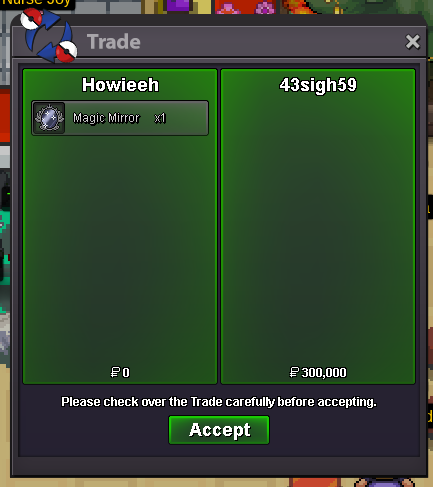Click the lower red Poké Ball in trade icon

pos(66,52)
